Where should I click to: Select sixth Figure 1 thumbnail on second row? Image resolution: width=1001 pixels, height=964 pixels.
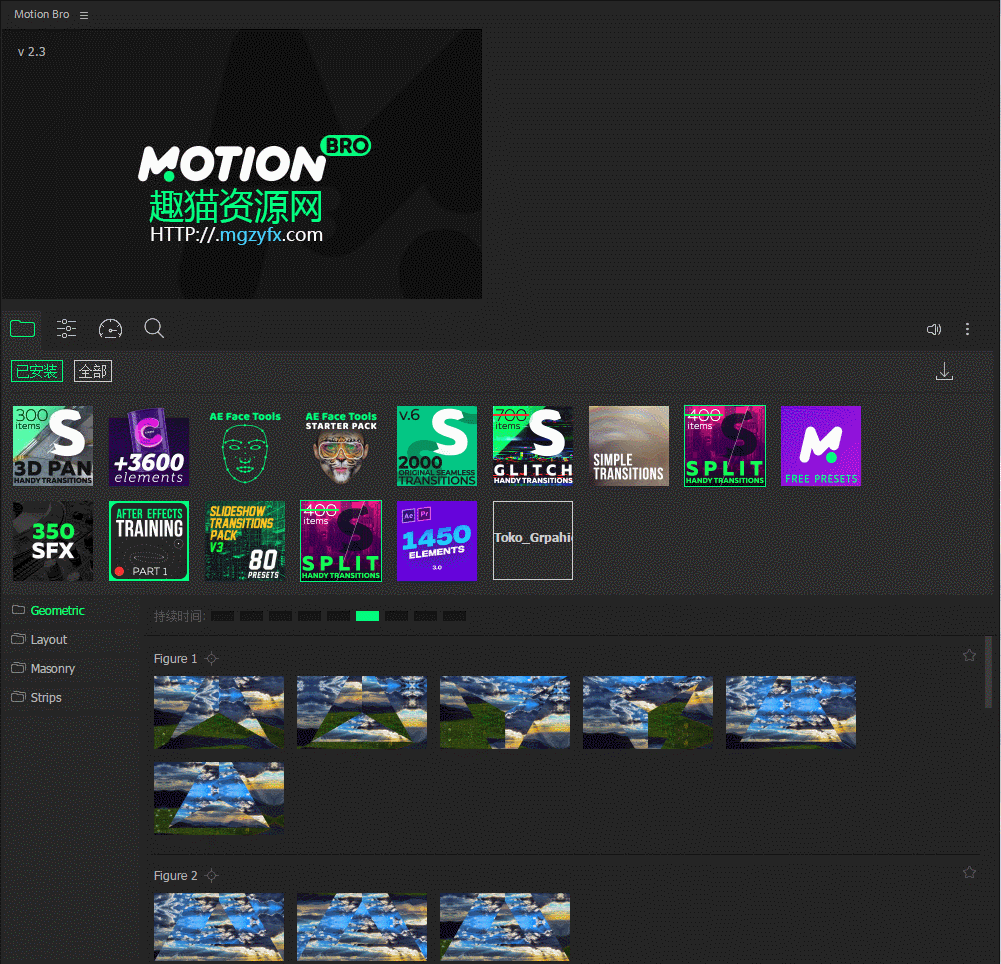click(x=219, y=797)
